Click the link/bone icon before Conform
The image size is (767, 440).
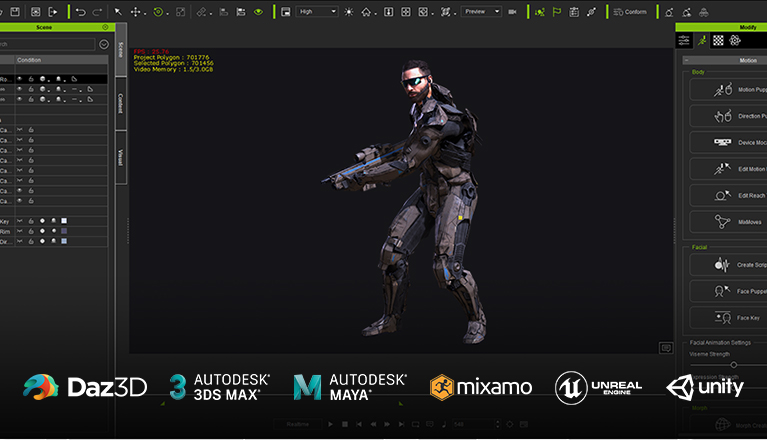click(591, 12)
